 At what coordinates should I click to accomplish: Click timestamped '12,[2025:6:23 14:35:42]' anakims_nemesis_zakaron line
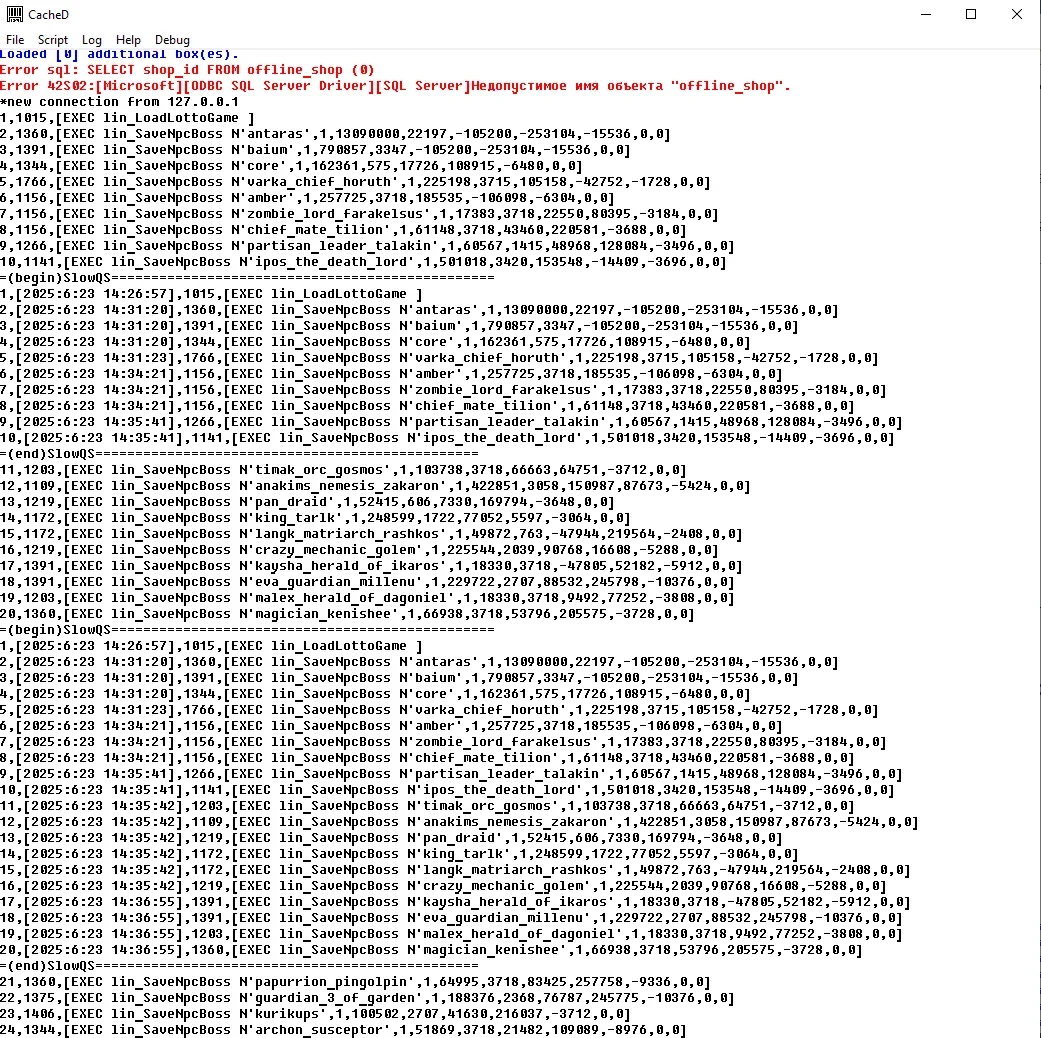459,822
